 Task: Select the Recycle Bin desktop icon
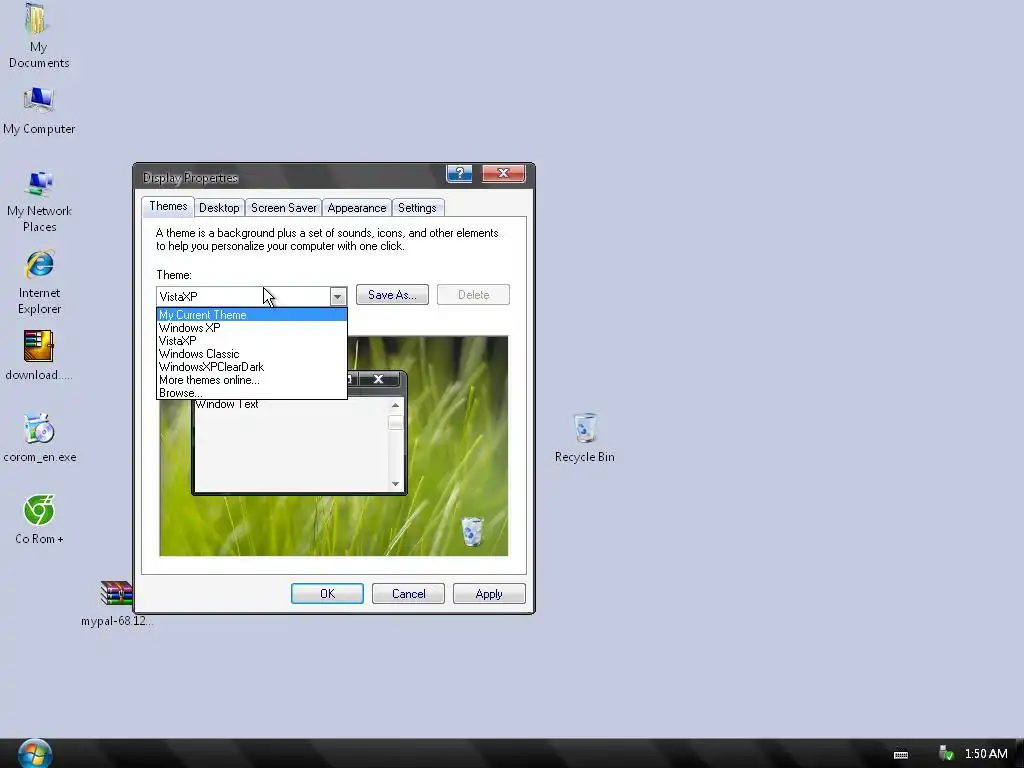[584, 438]
